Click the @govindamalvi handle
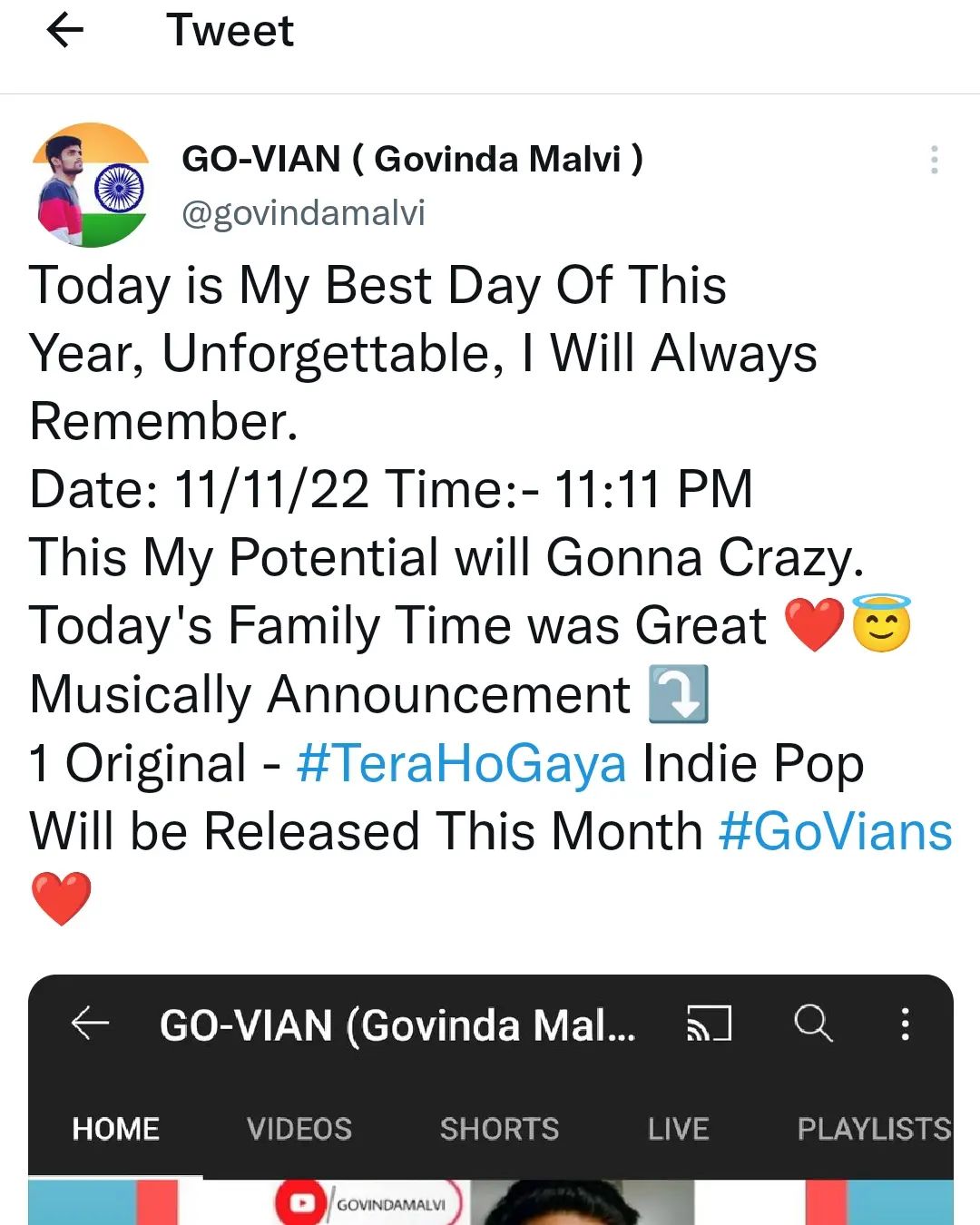Image resolution: width=980 pixels, height=1225 pixels. pyautogui.click(x=303, y=213)
